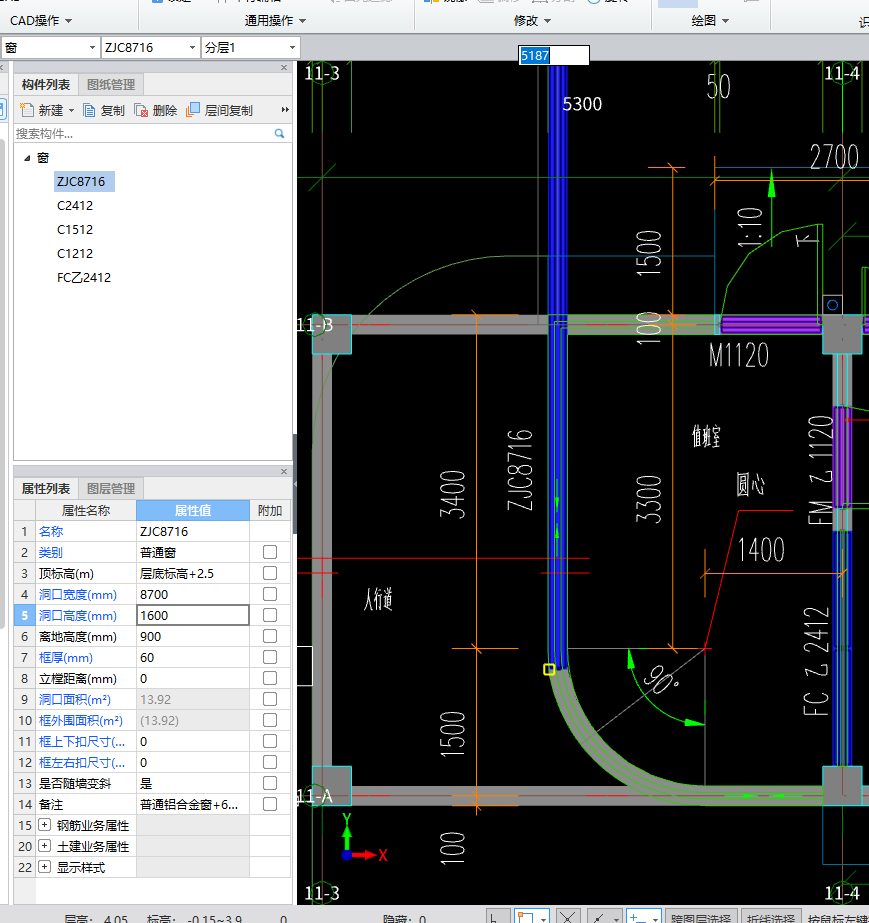Check the 附加 box for 离地高度 row
Image resolution: width=869 pixels, height=923 pixels.
(x=270, y=636)
